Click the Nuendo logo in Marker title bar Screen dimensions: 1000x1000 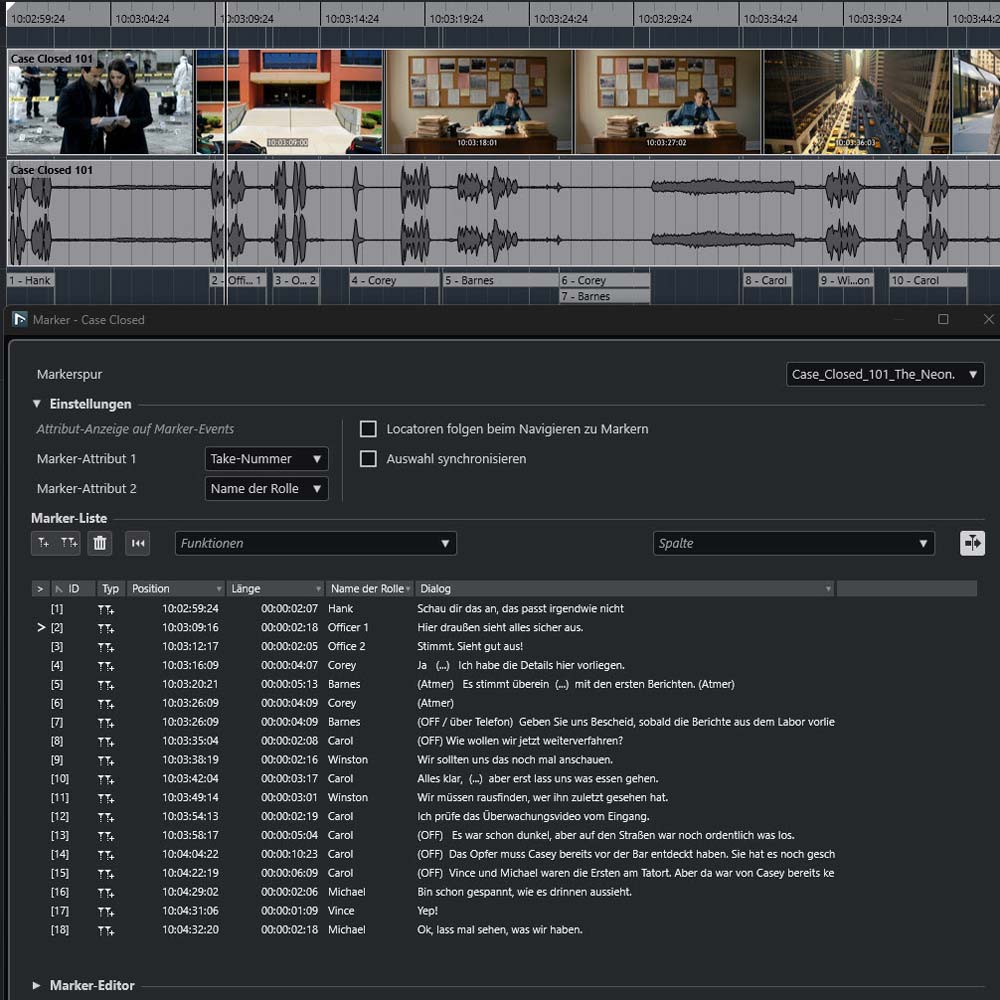pyautogui.click(x=20, y=320)
